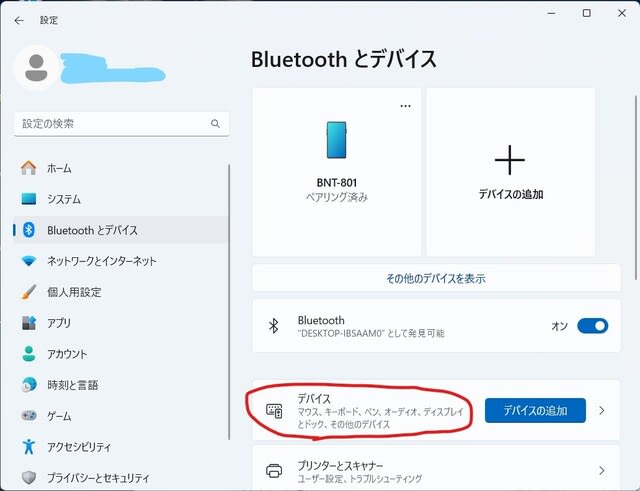This screenshot has width=640, height=491.
Task: Click the keyboard devices icon
Action: (274, 411)
